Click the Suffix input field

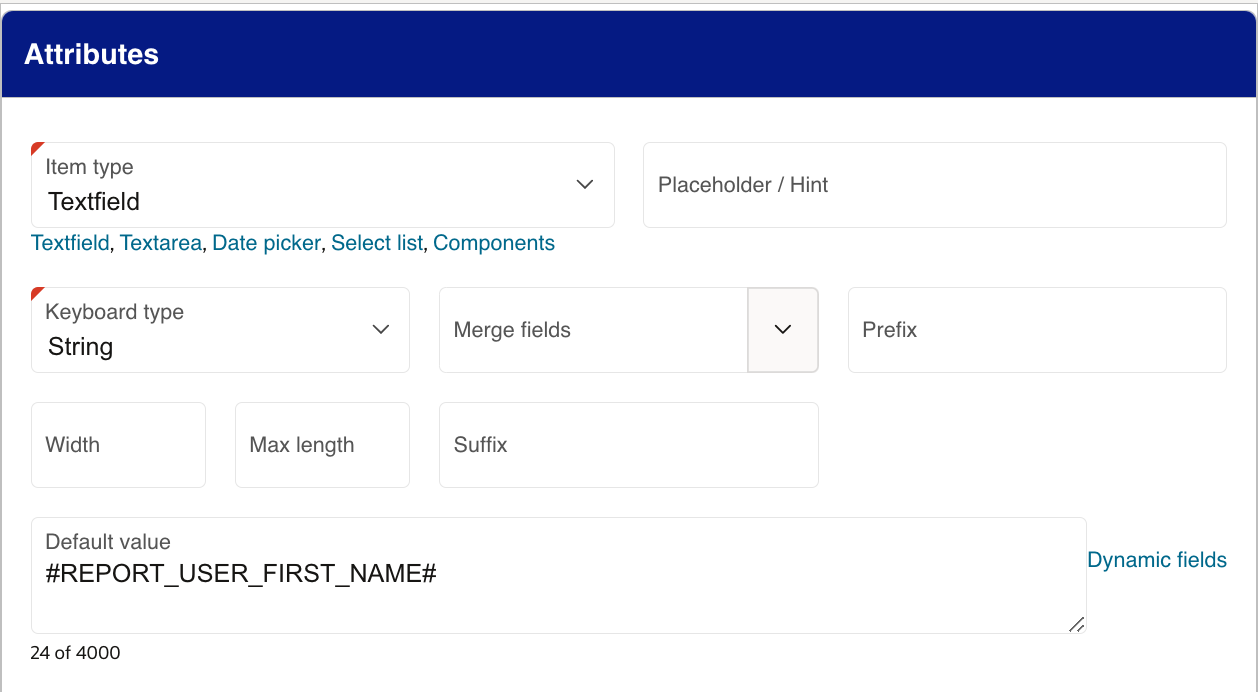click(628, 445)
